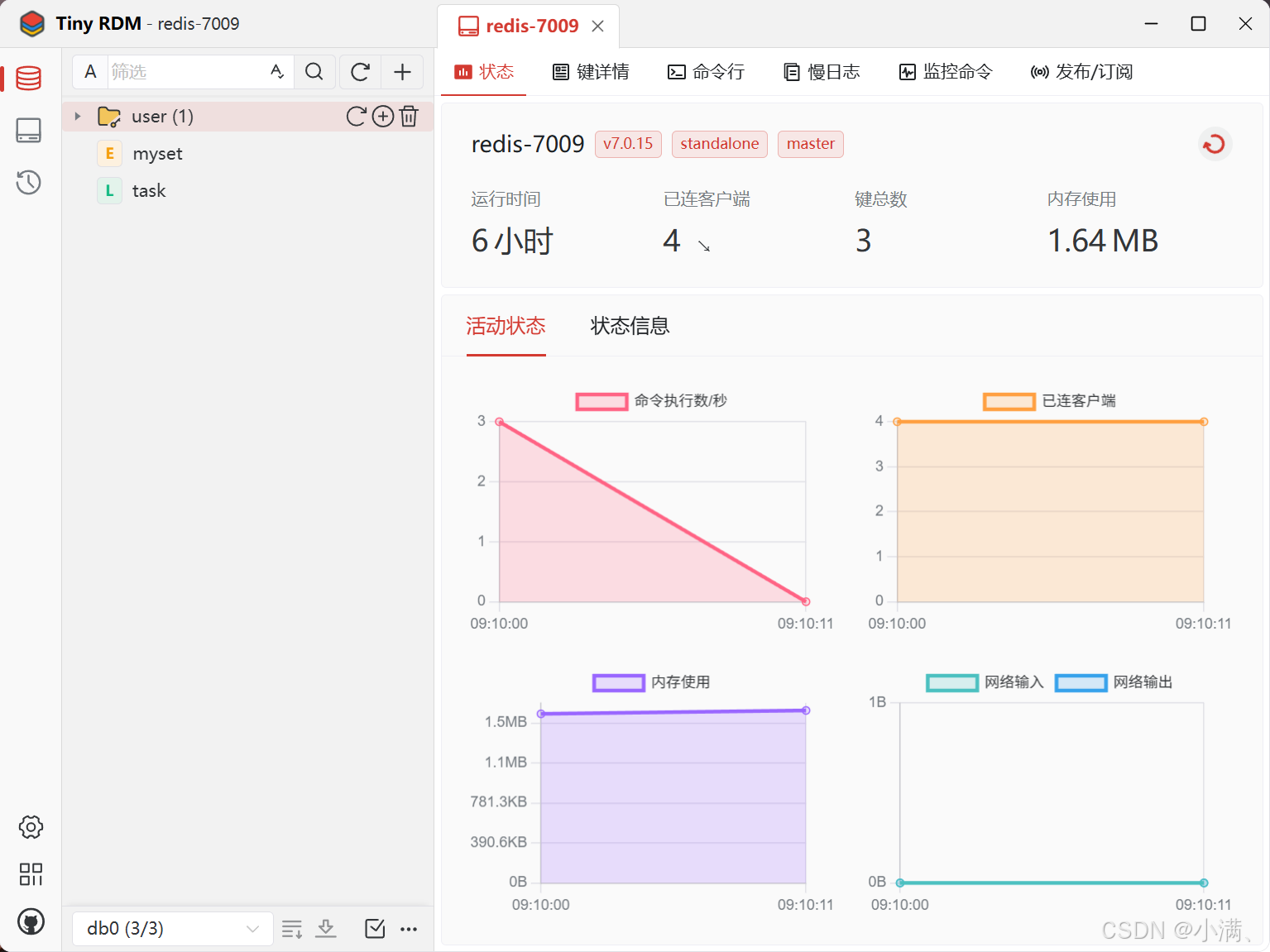Viewport: 1270px width, 952px height.
Task: Expand the user folder arrow
Action: tap(78, 117)
